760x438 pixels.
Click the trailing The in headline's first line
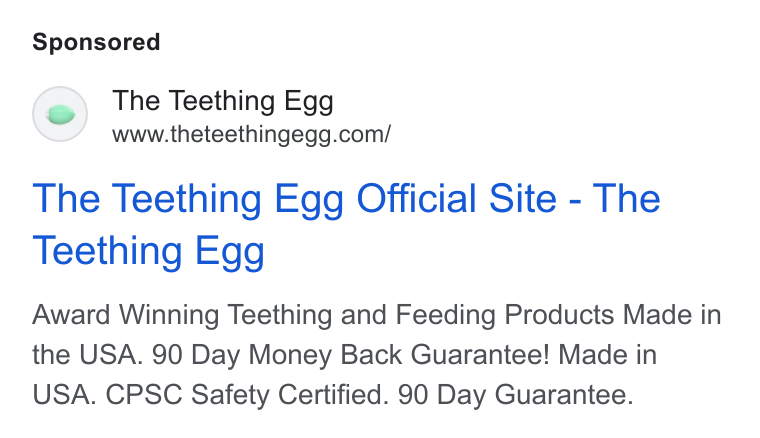coord(627,198)
